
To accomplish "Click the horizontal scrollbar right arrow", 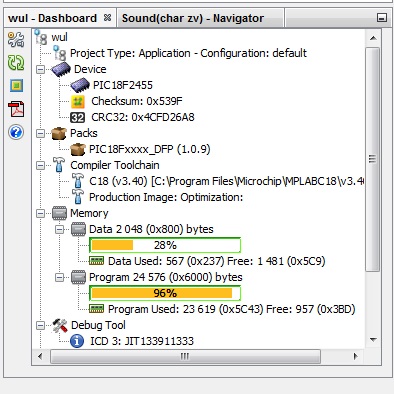I will pos(355,356).
